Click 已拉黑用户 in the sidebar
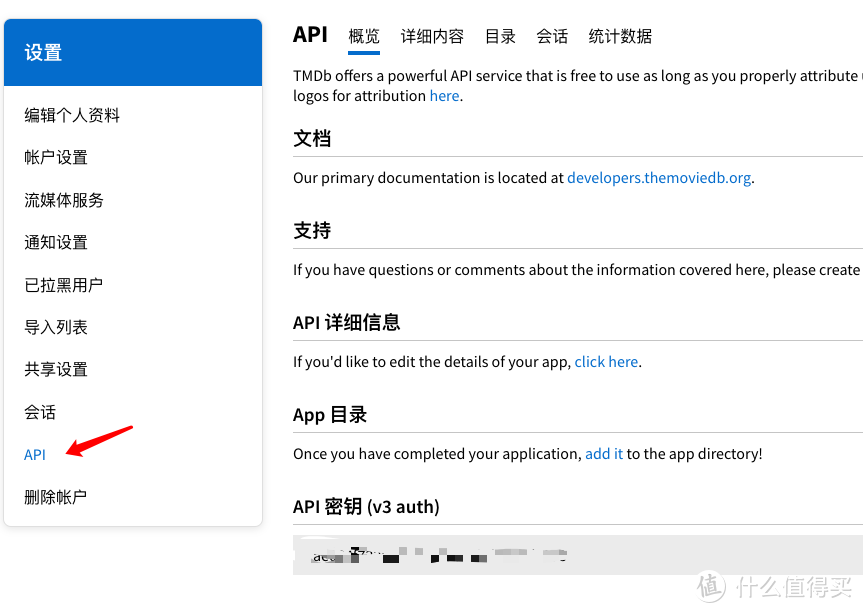Viewport: 863px width, 613px height. [64, 285]
